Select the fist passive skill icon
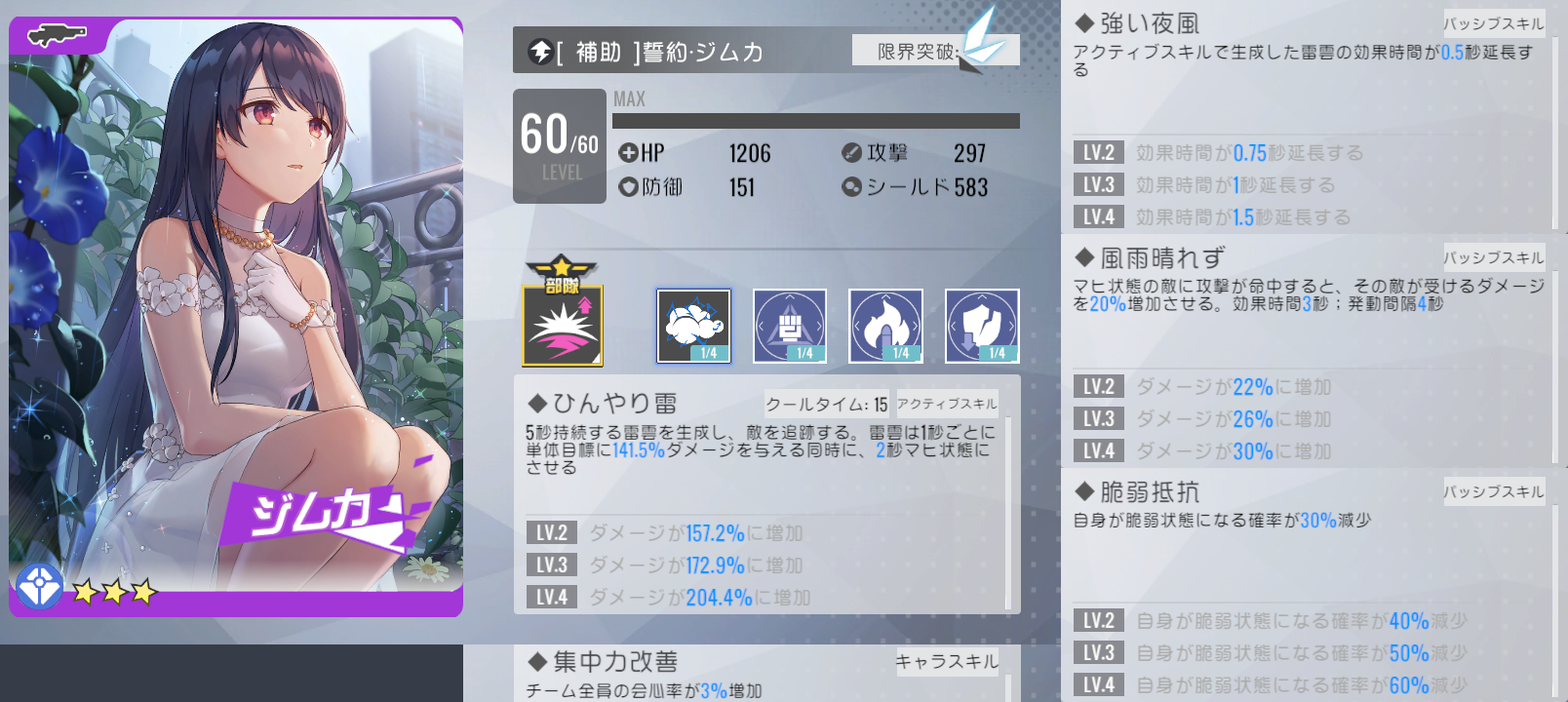 [x=790, y=326]
